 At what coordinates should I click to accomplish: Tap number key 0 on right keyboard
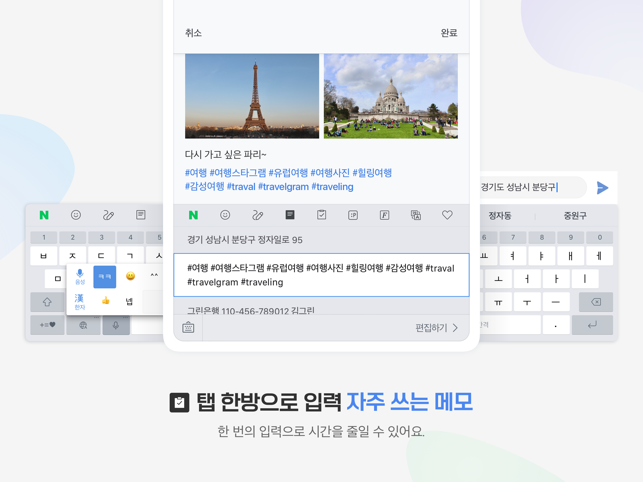pos(600,237)
